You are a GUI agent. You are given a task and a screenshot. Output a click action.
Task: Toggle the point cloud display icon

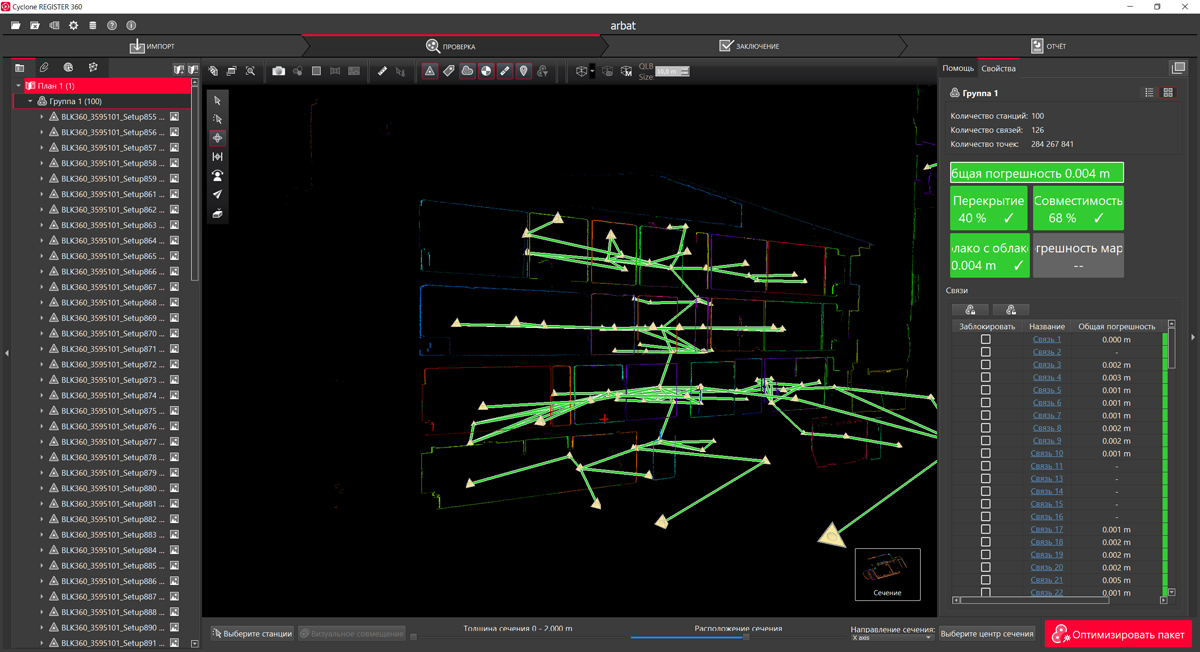tap(467, 71)
